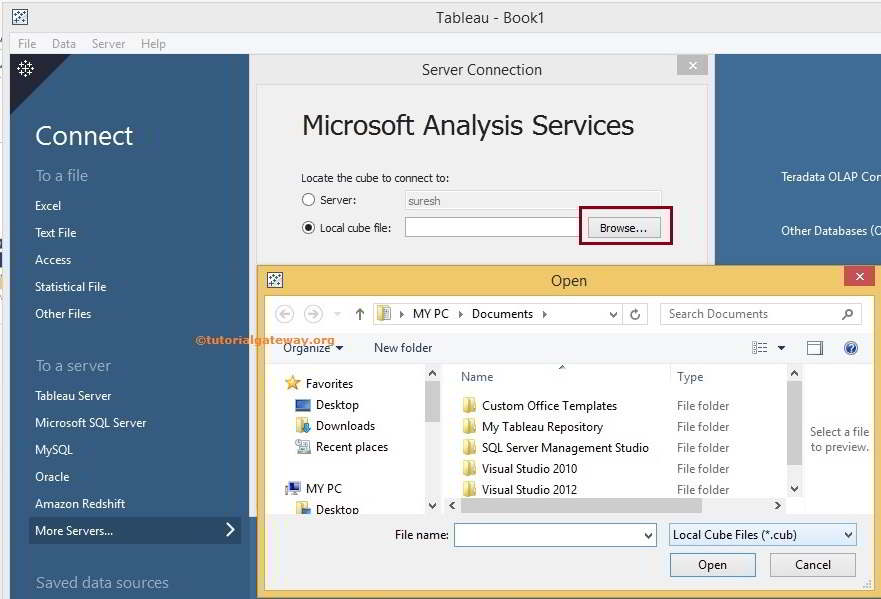
Task: Open the Data menu
Action: pos(64,44)
